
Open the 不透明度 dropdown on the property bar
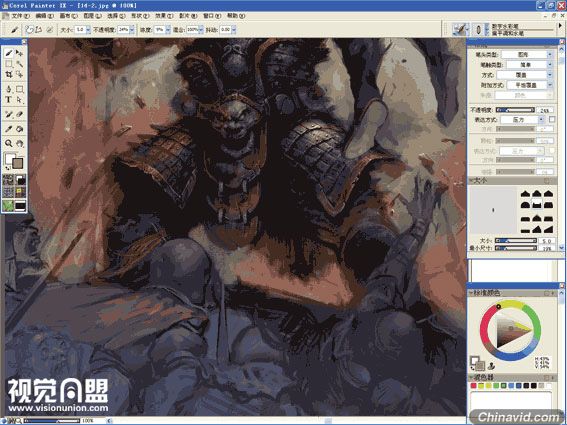point(132,30)
